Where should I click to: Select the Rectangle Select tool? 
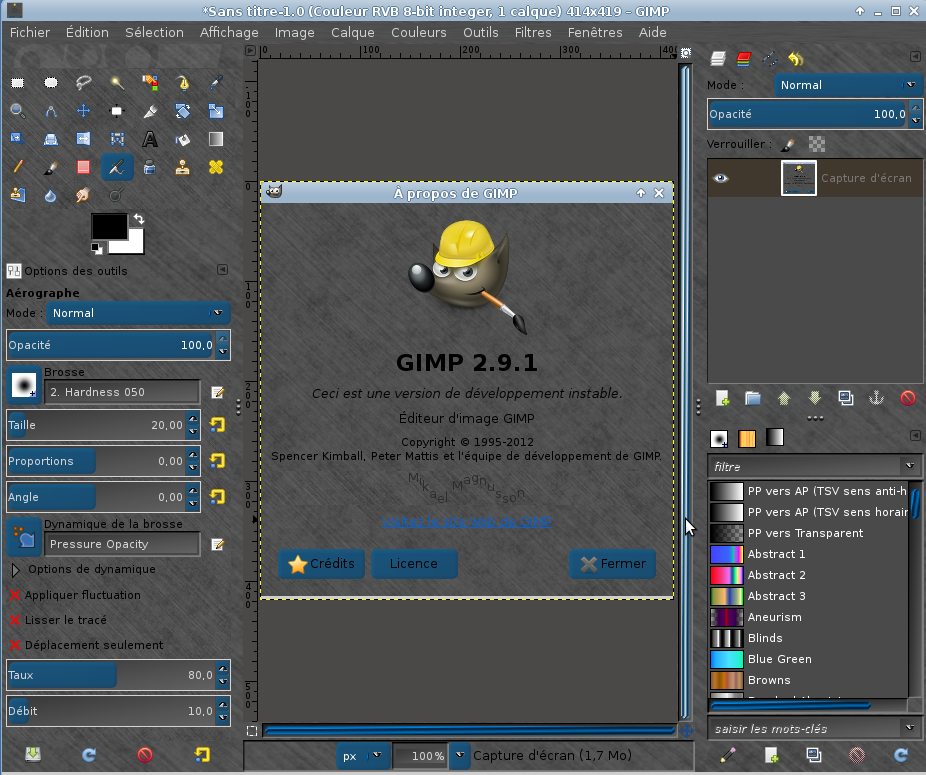(x=18, y=83)
